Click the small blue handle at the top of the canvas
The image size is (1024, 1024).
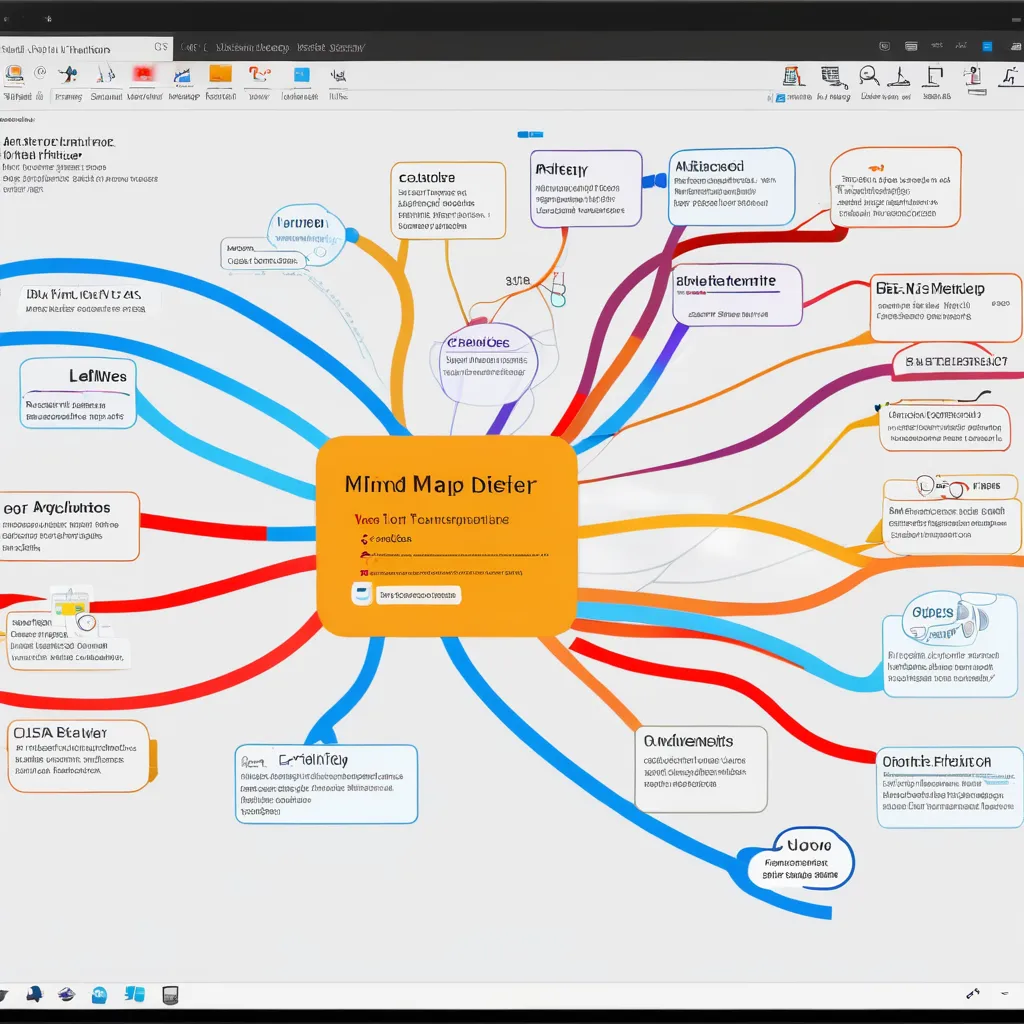[x=530, y=135]
